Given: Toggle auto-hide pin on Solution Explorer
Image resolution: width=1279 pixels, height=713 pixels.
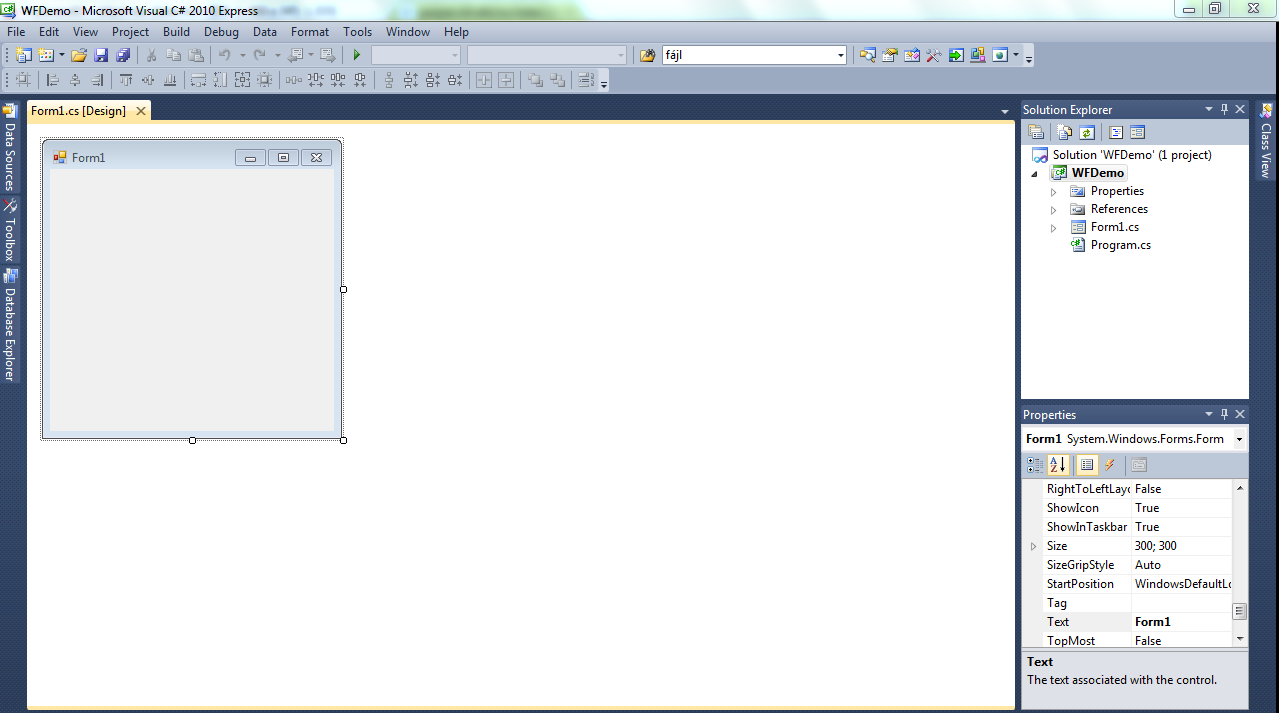Looking at the screenshot, I should click(x=1224, y=109).
